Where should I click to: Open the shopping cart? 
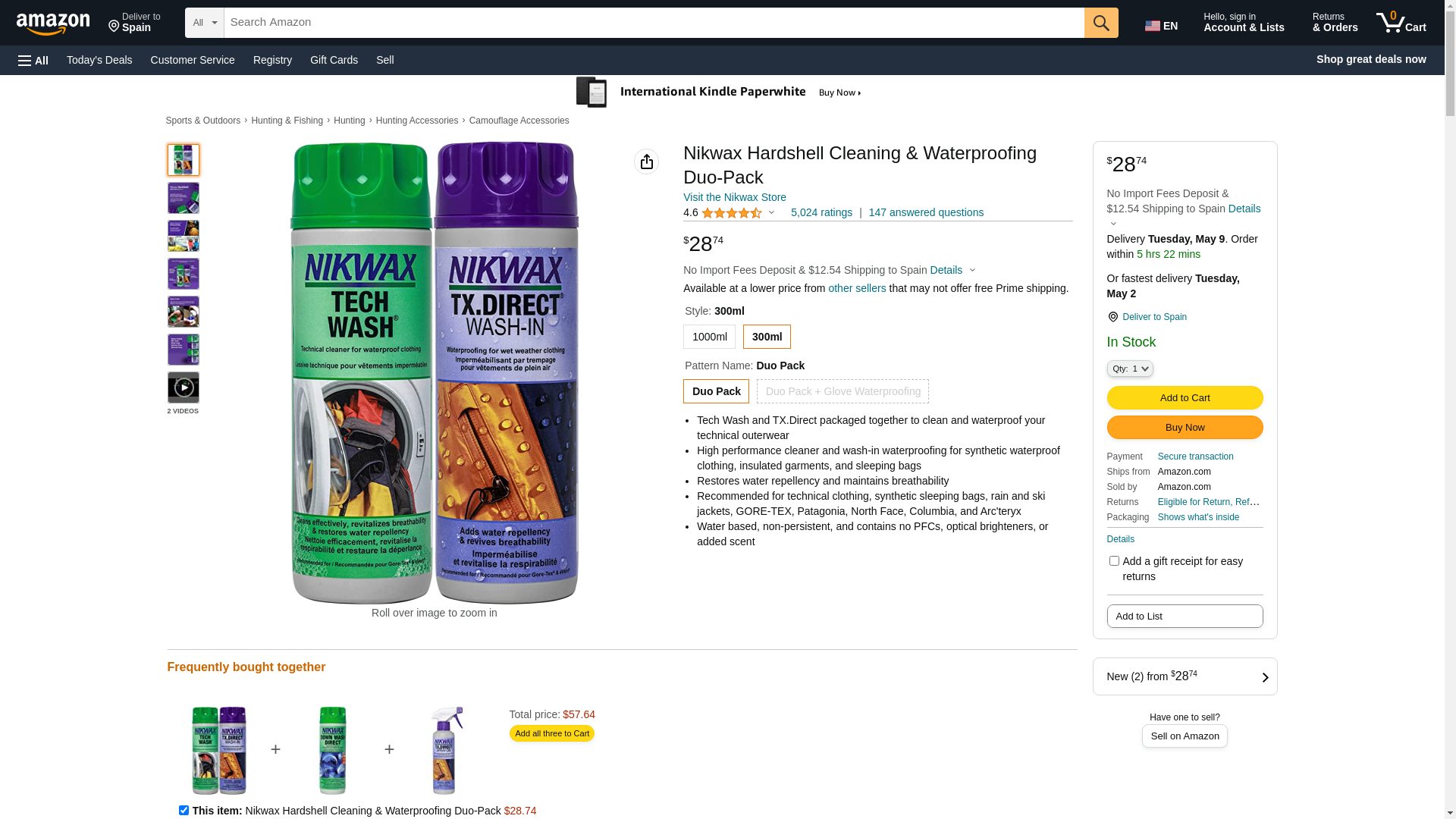(x=1401, y=23)
